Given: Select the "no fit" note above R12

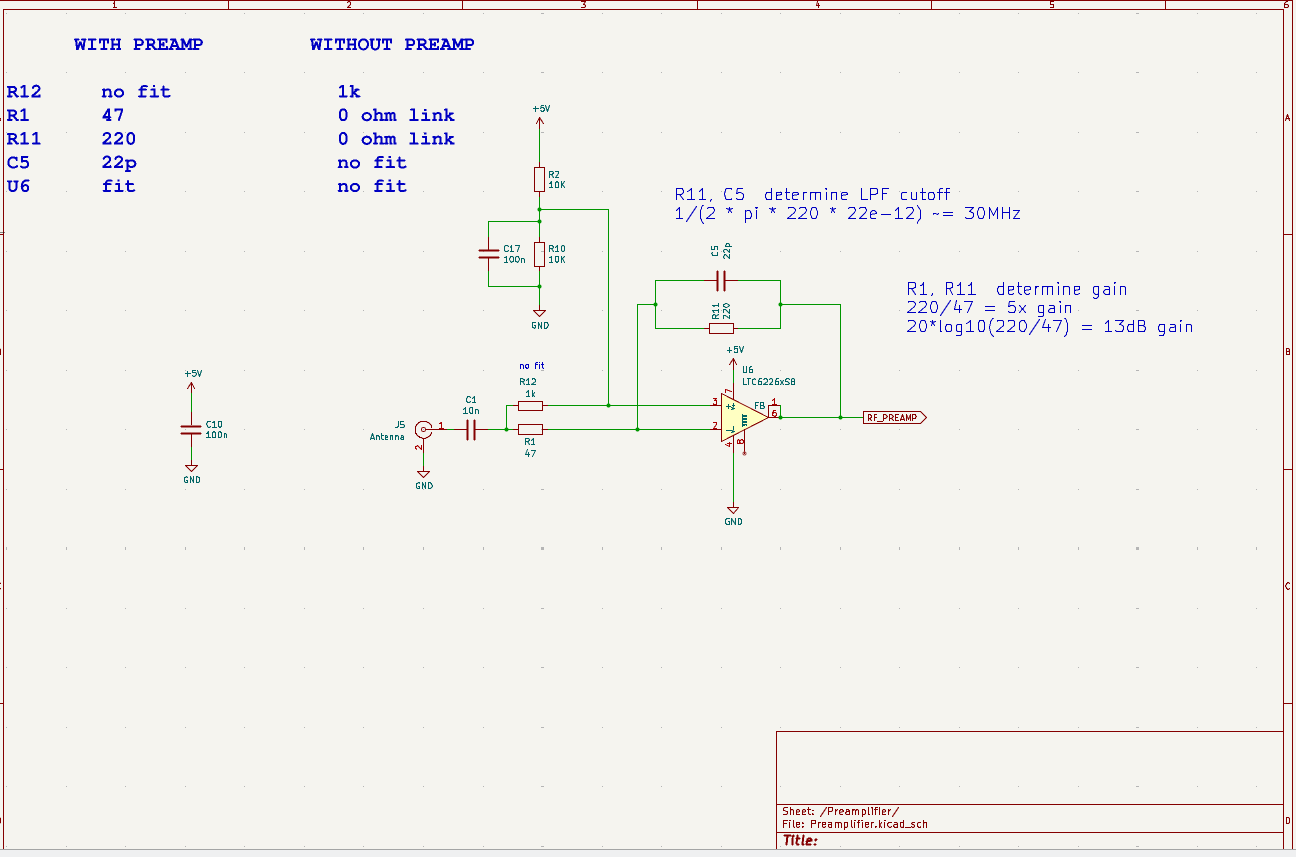Looking at the screenshot, I should click(x=532, y=366).
